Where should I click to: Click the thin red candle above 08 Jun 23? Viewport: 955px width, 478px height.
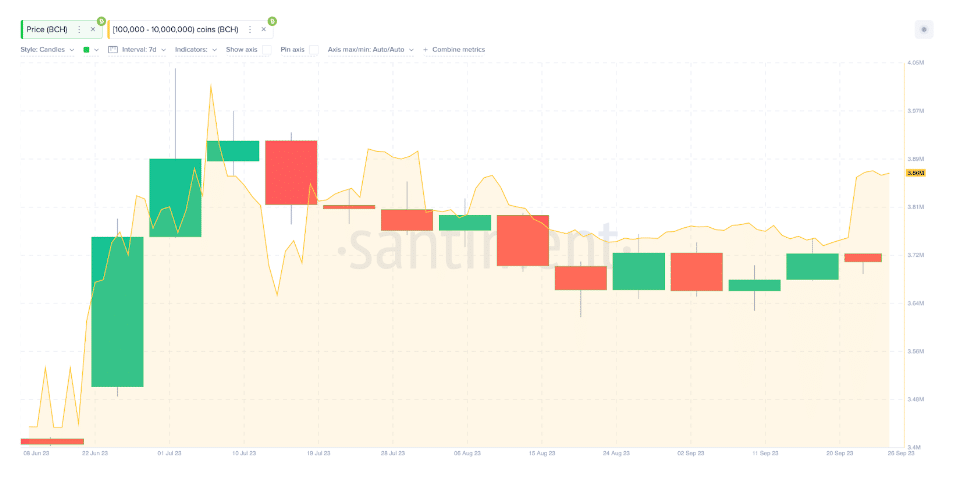[52, 441]
